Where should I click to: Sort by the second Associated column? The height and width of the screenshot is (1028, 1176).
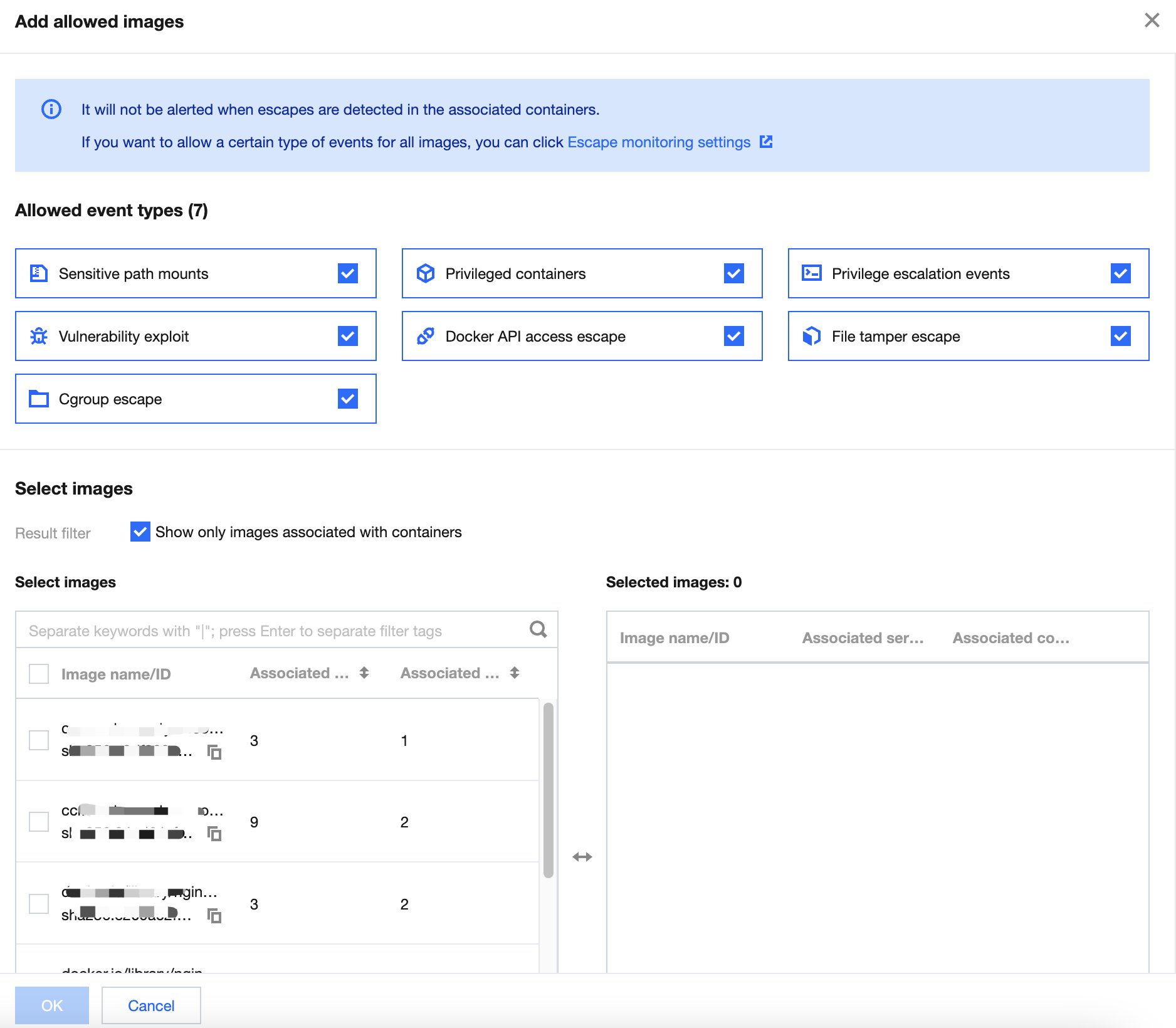click(x=515, y=673)
